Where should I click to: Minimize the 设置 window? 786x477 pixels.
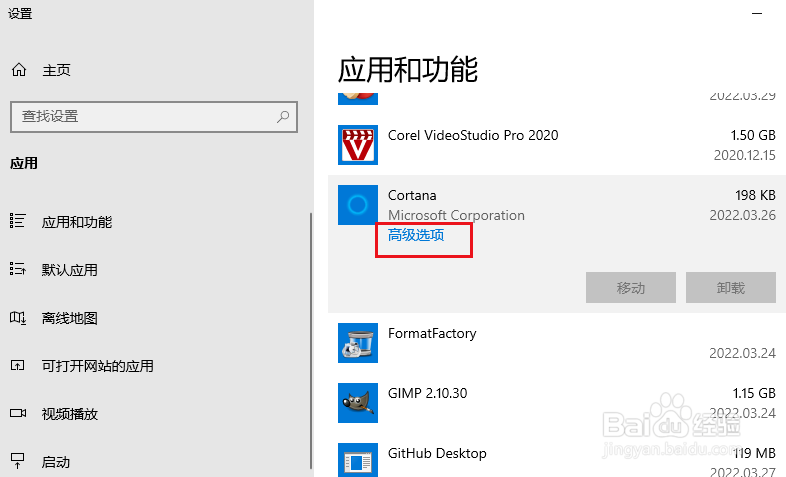(757, 14)
